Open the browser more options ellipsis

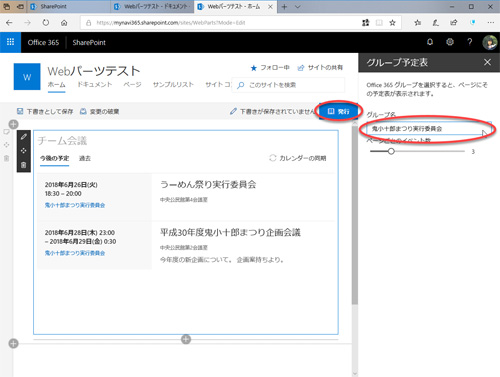pos(491,23)
